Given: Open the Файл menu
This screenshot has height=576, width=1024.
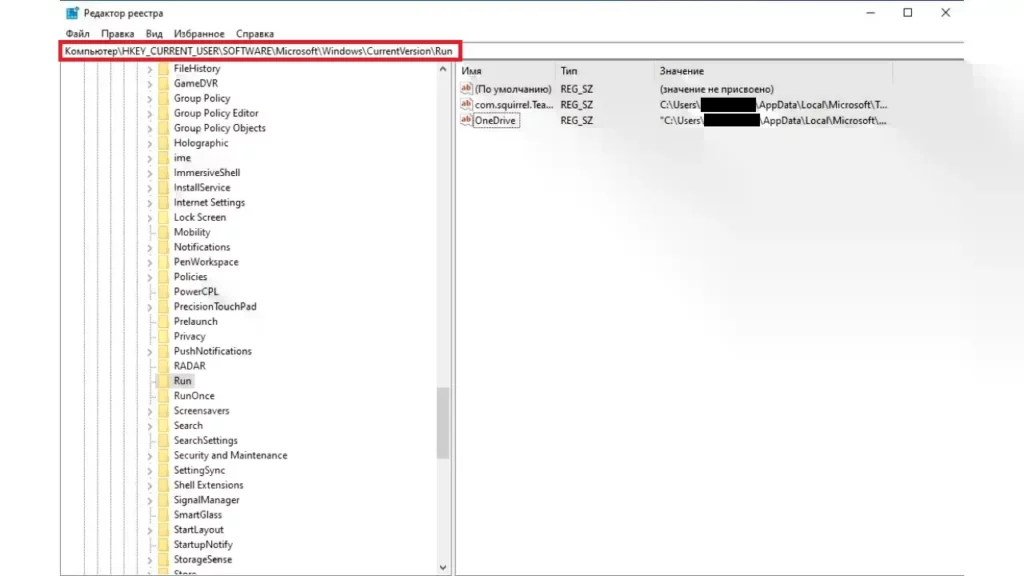Looking at the screenshot, I should 77,34.
